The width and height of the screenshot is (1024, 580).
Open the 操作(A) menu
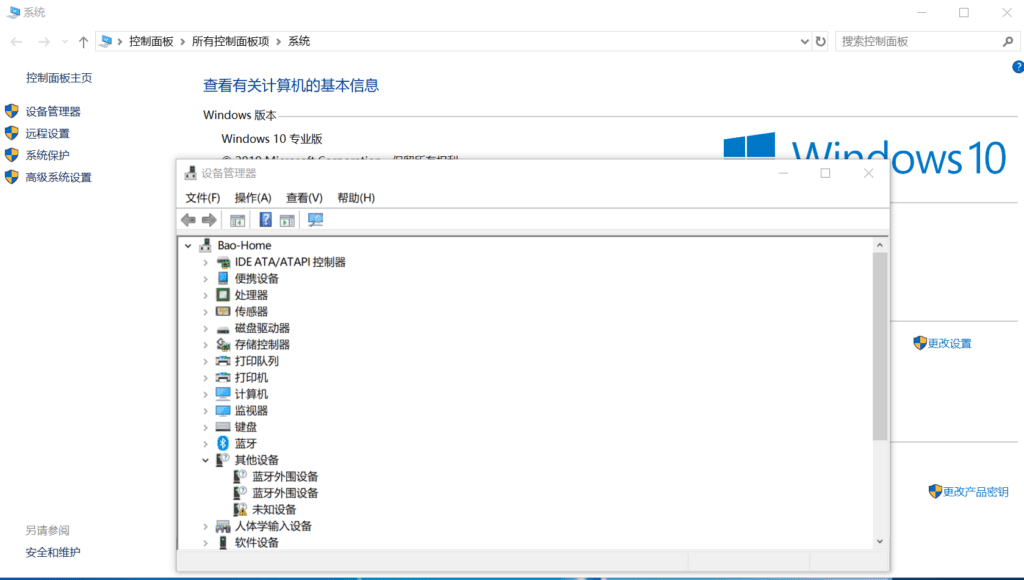(x=252, y=198)
